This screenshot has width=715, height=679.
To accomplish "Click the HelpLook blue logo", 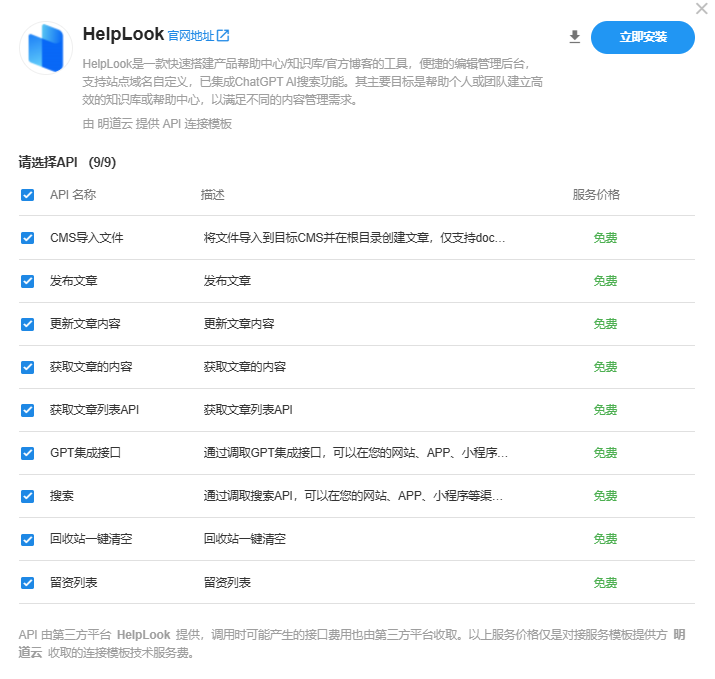I will [46, 48].
